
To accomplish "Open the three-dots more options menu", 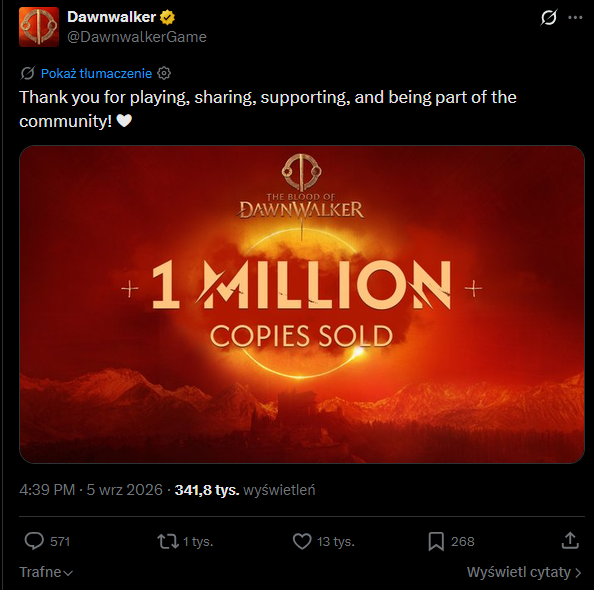I will click(x=575, y=17).
